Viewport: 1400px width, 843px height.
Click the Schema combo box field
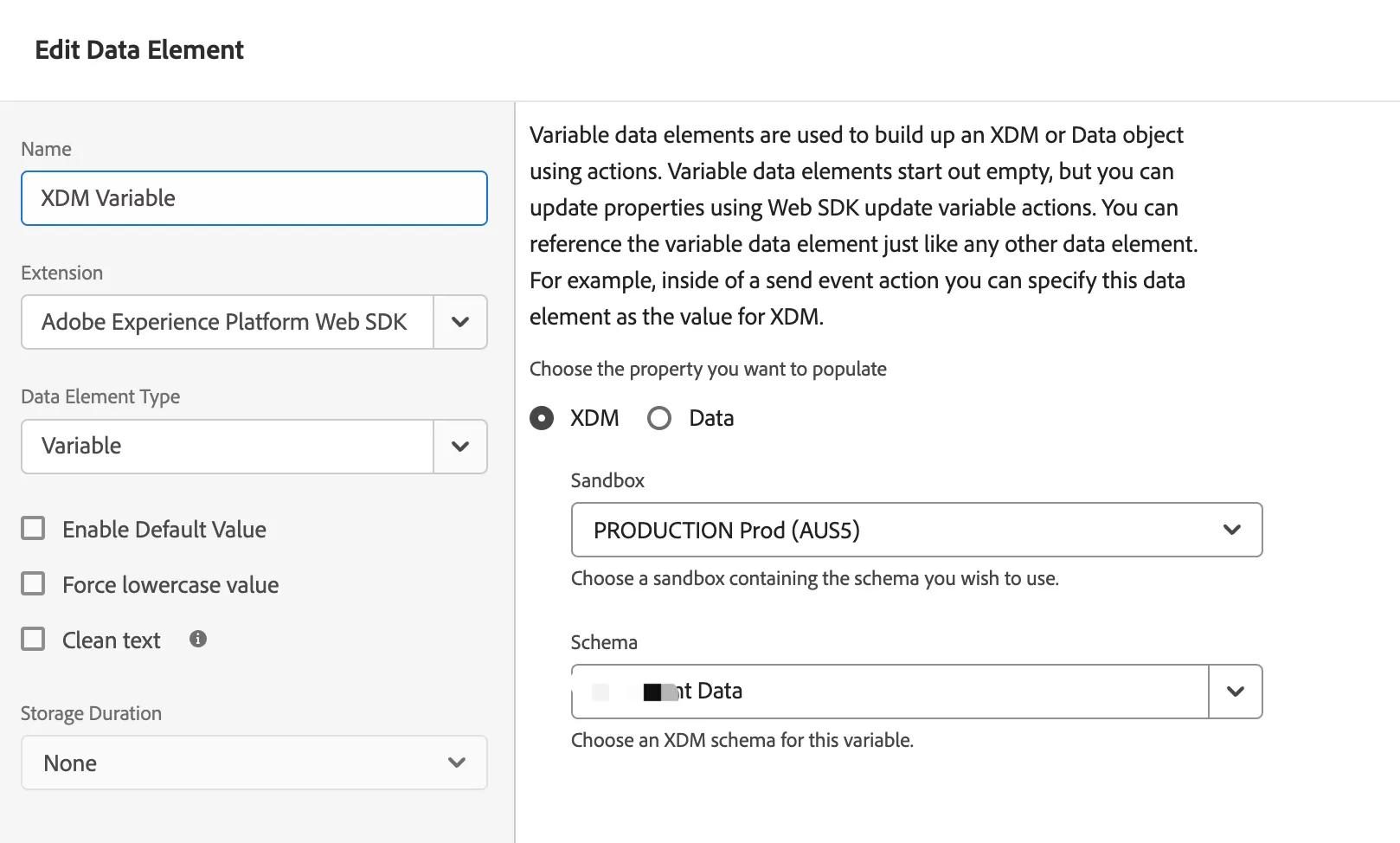coord(890,692)
